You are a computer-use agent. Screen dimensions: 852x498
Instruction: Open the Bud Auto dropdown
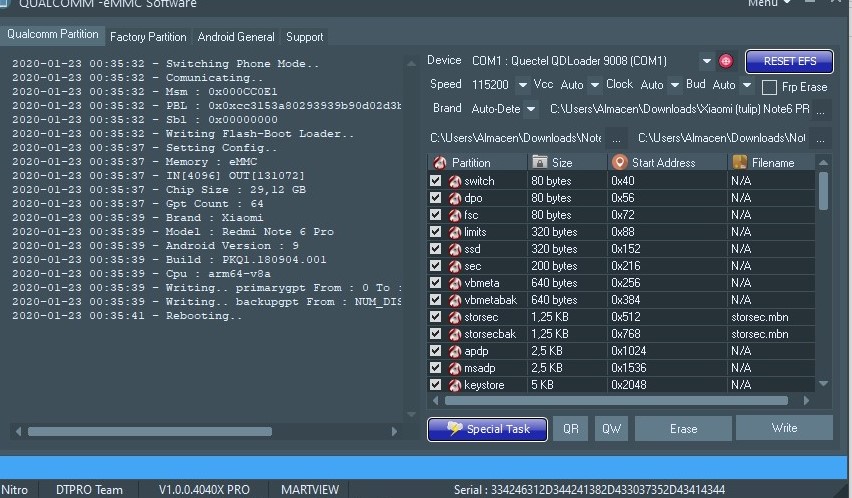747,85
